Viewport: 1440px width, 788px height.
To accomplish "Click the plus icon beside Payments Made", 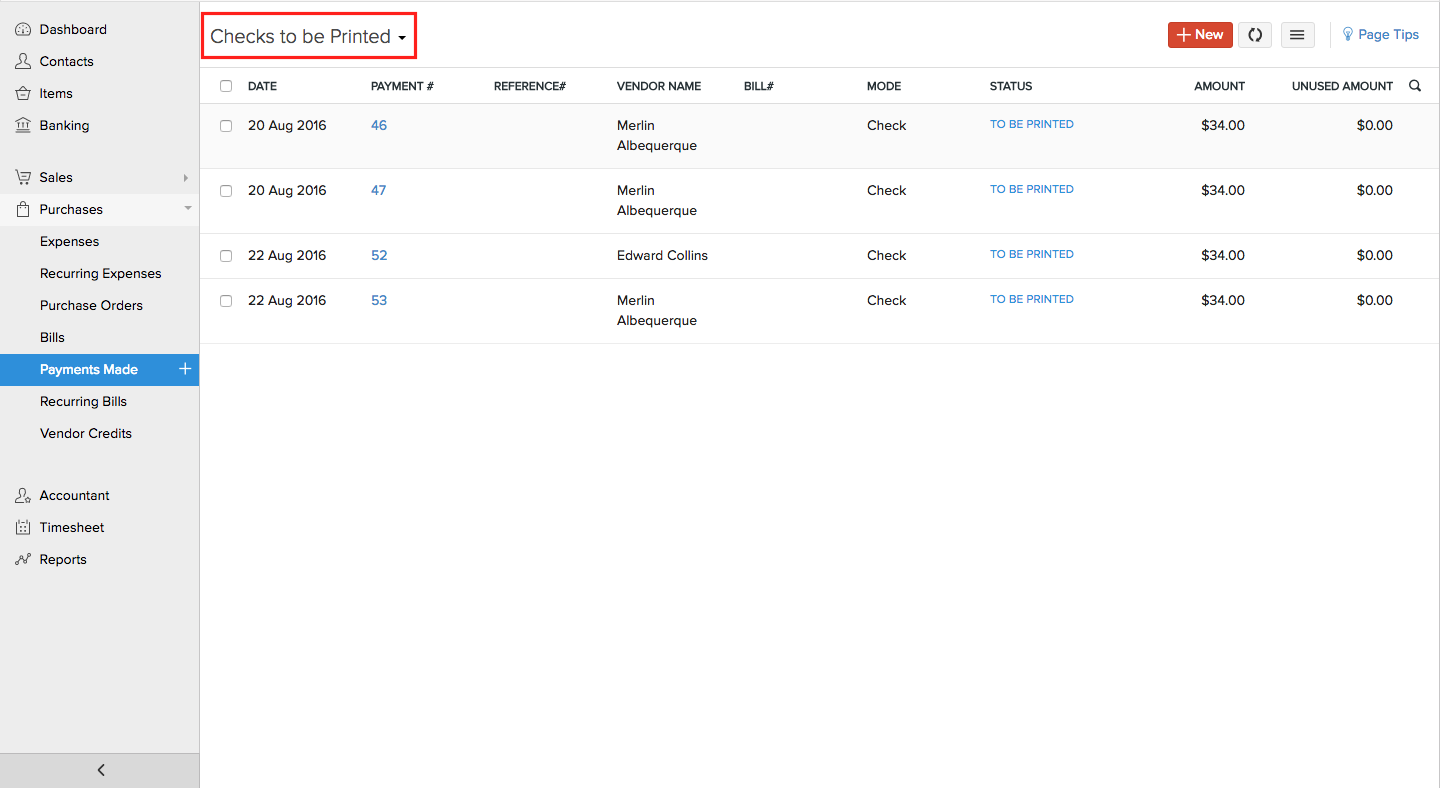I will point(184,369).
